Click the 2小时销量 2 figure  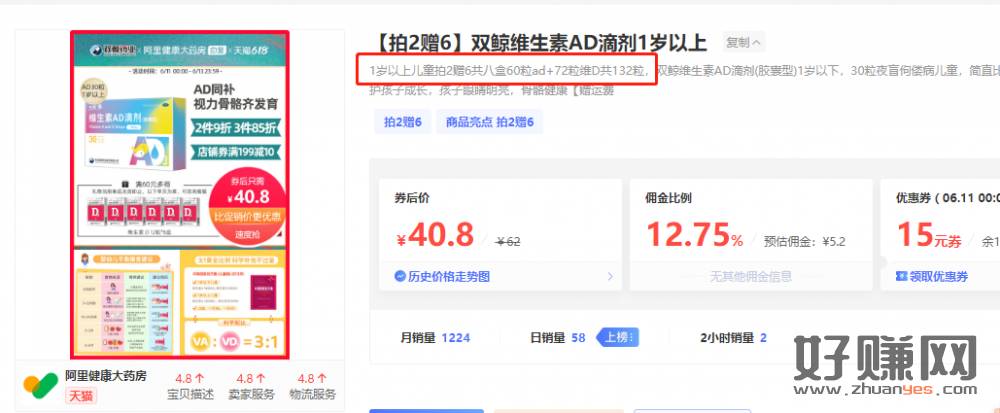pos(733,338)
